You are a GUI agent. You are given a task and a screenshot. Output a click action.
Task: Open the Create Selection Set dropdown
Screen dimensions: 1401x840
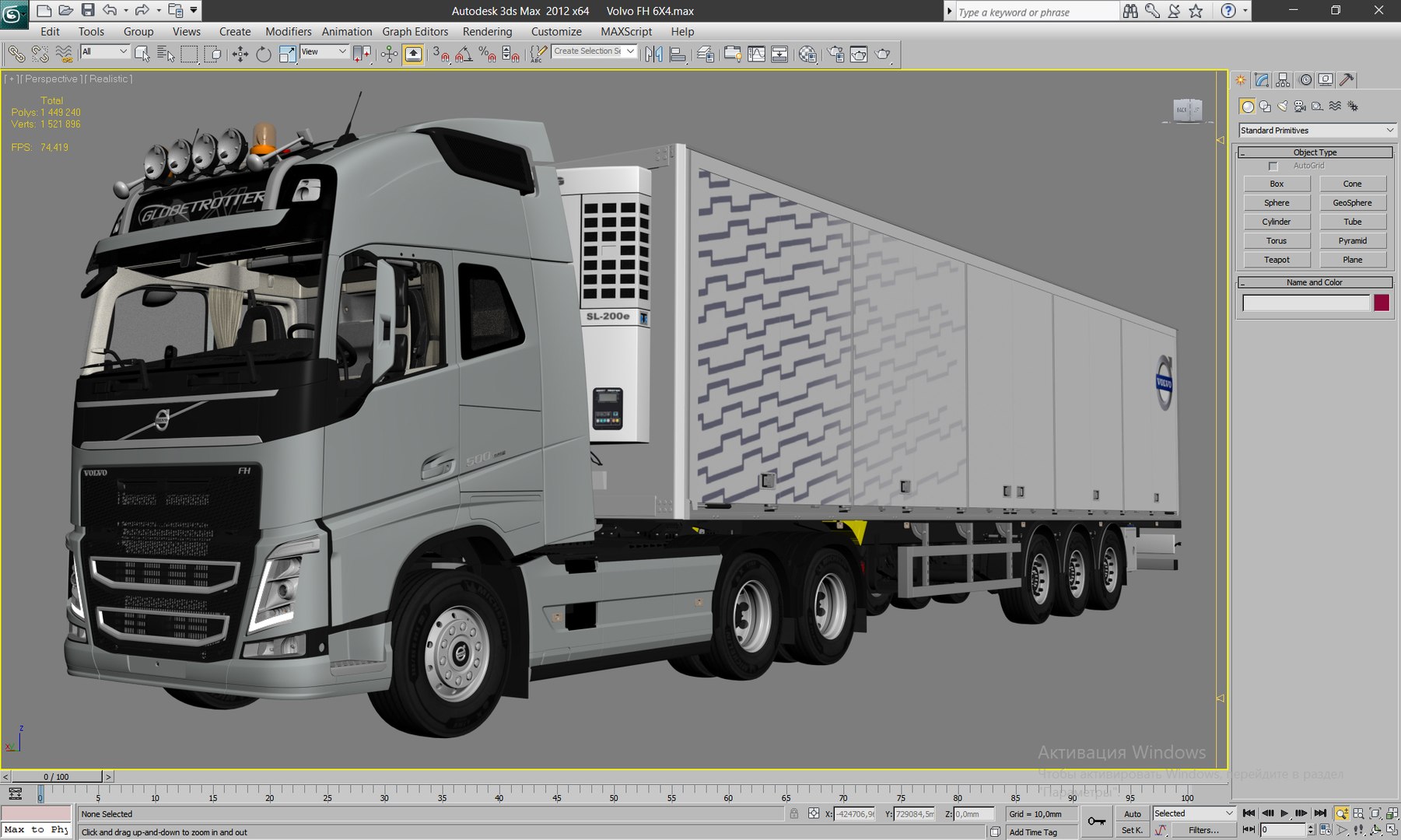point(594,51)
